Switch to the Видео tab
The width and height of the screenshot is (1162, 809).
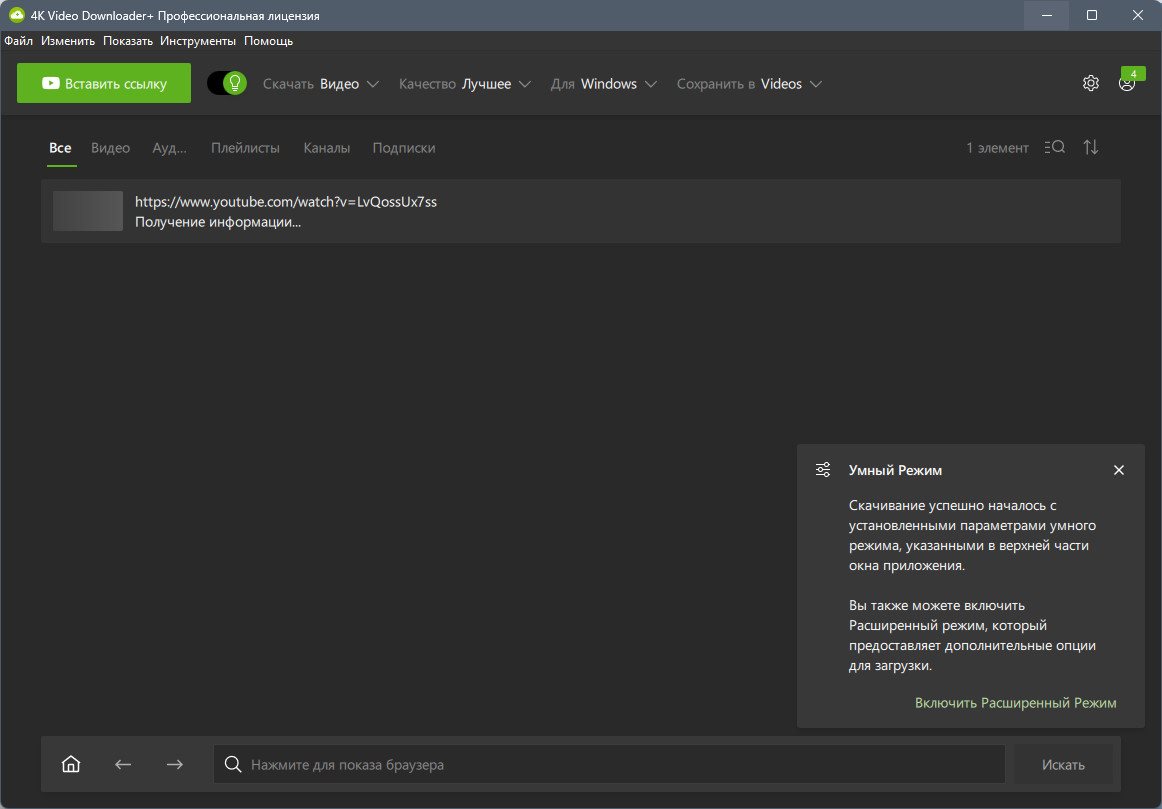(x=110, y=147)
